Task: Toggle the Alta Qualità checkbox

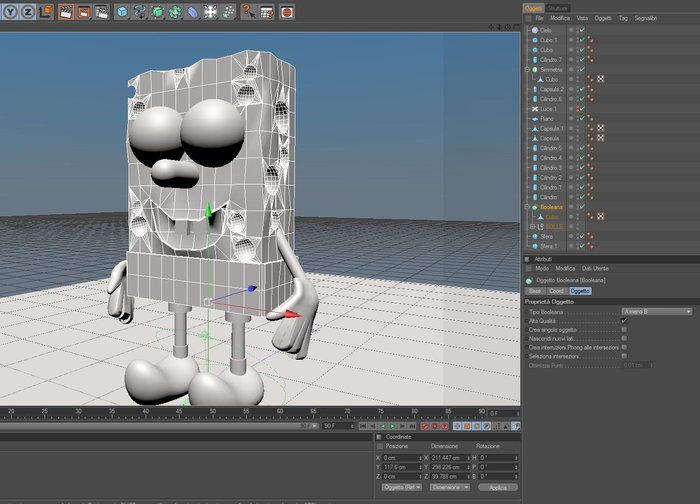Action: 624,321
